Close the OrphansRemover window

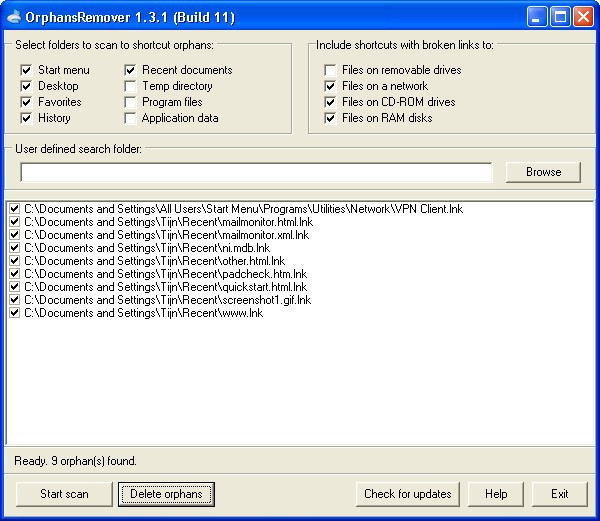coord(583,17)
